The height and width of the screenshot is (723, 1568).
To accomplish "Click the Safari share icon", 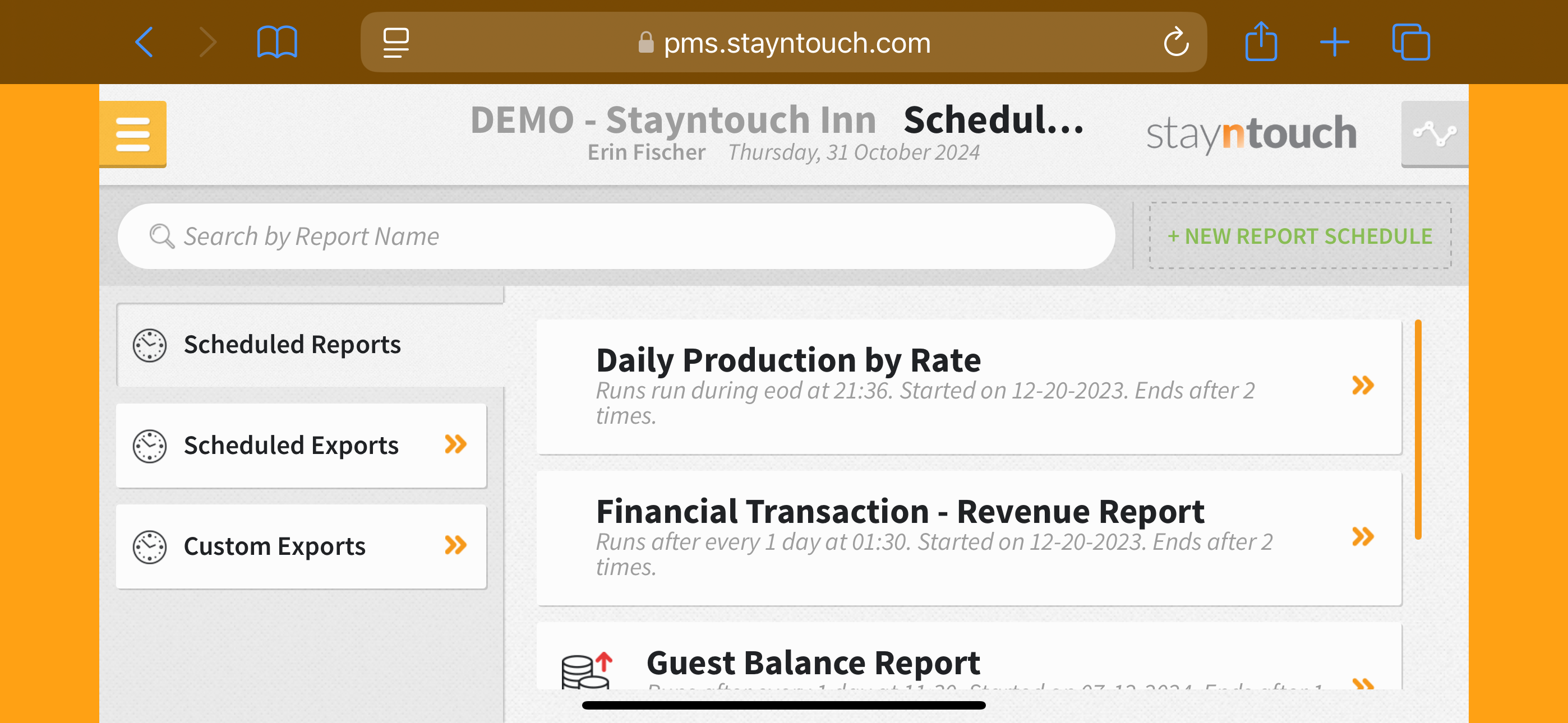I will tap(1261, 43).
